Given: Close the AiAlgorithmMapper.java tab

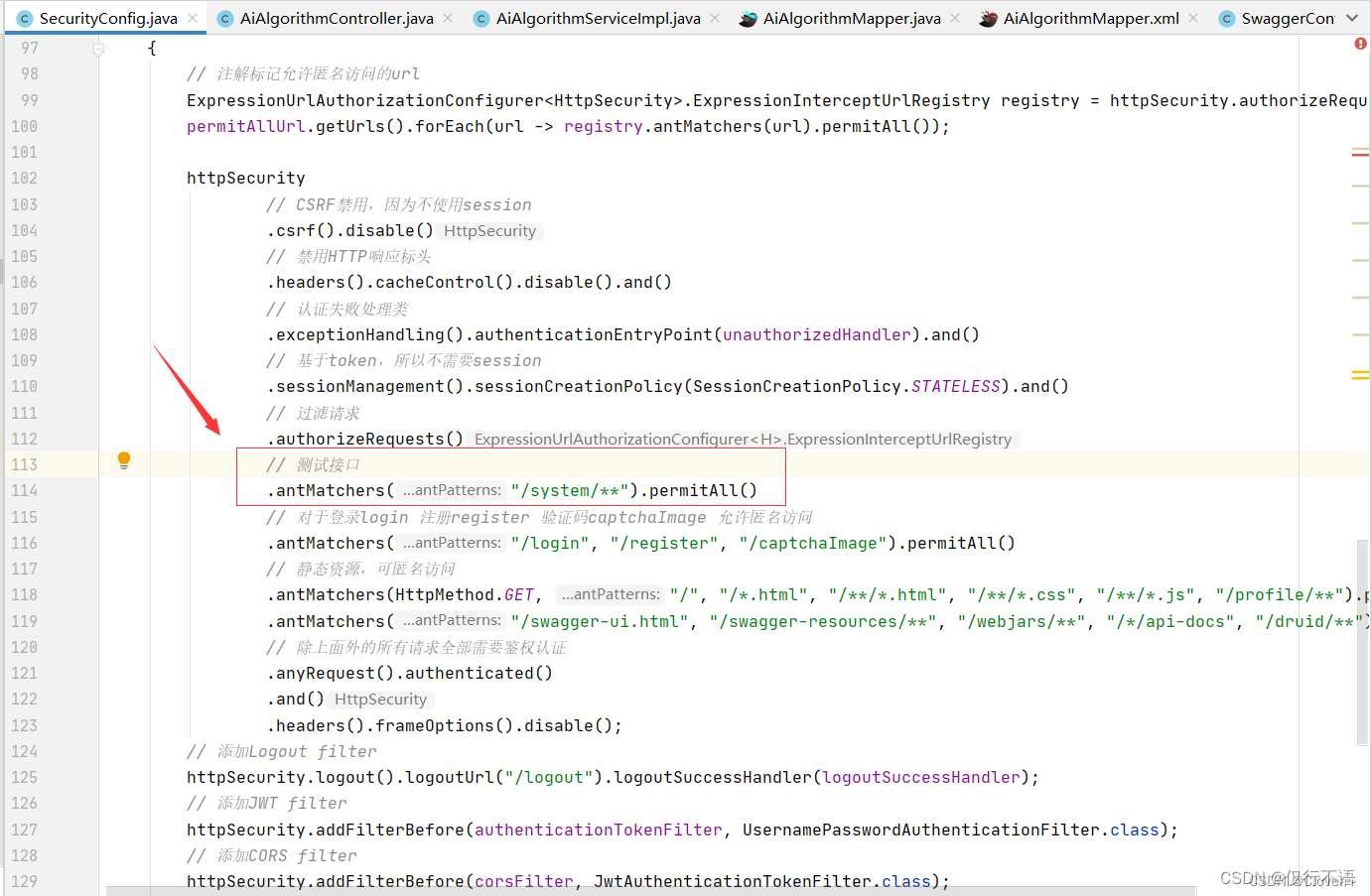Looking at the screenshot, I should (955, 18).
